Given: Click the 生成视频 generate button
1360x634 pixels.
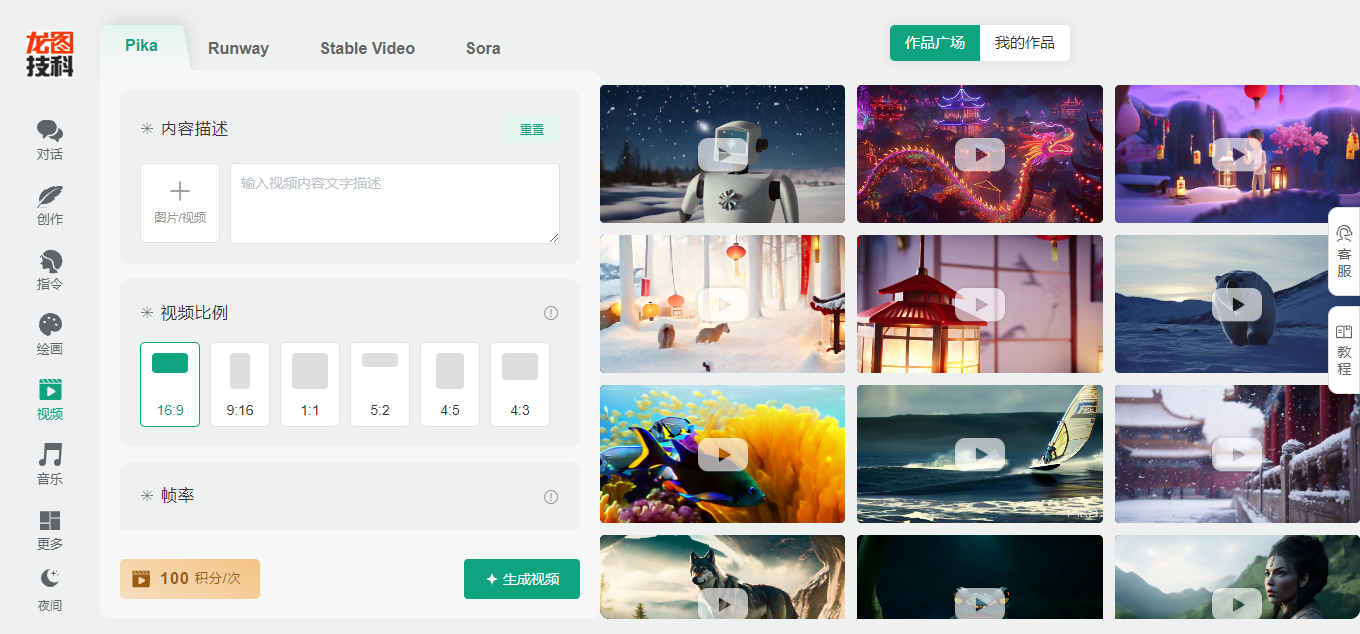Looking at the screenshot, I should [x=522, y=579].
